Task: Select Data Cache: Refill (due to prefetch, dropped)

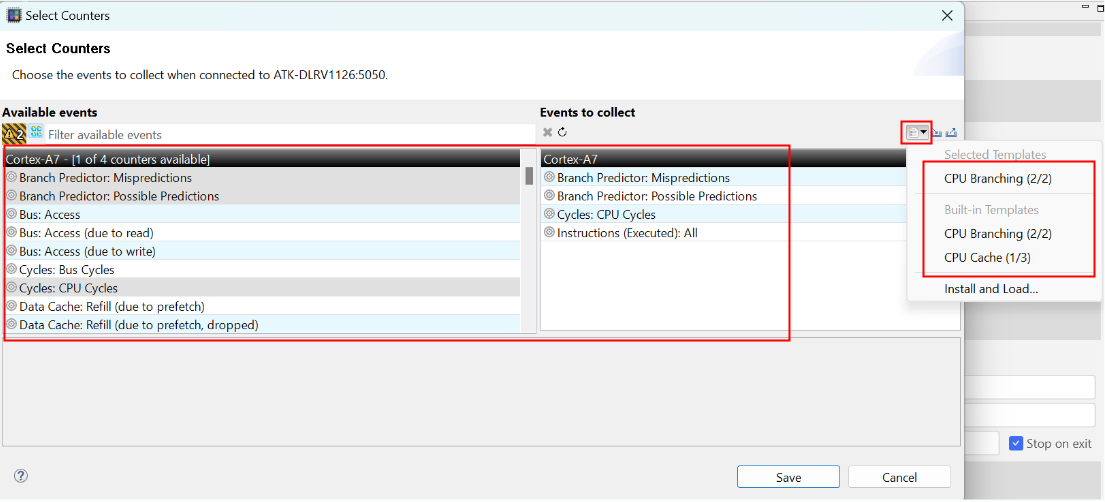Action: (138, 325)
